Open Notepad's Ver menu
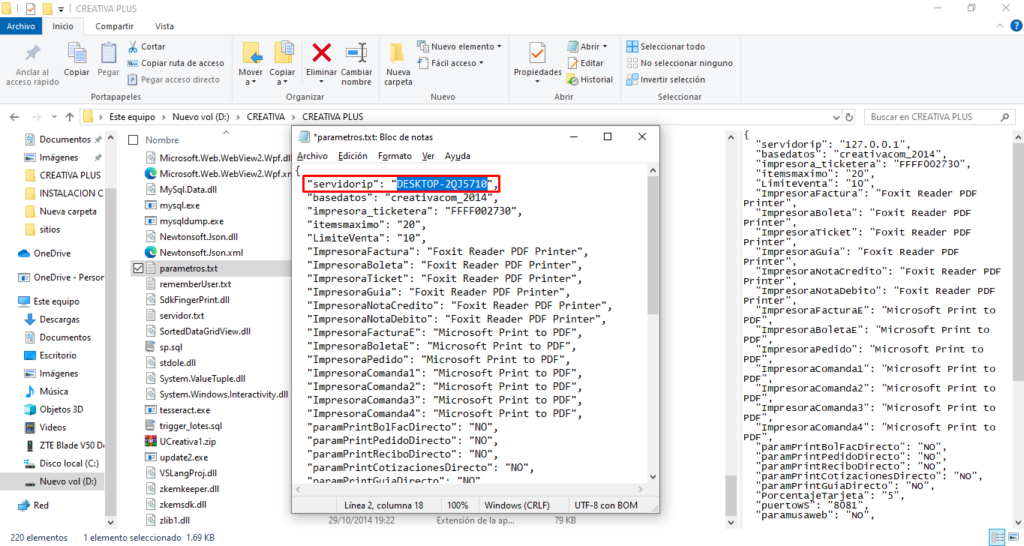The image size is (1024, 546). click(x=428, y=156)
